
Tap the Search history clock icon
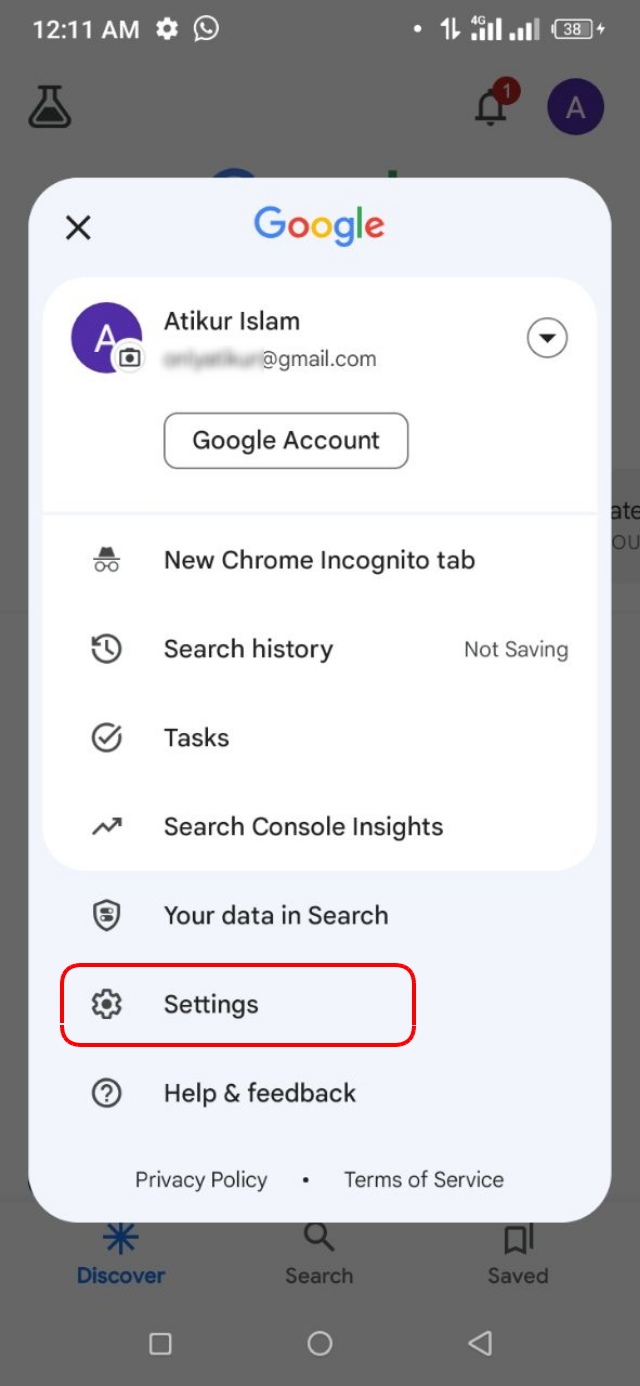(x=107, y=649)
